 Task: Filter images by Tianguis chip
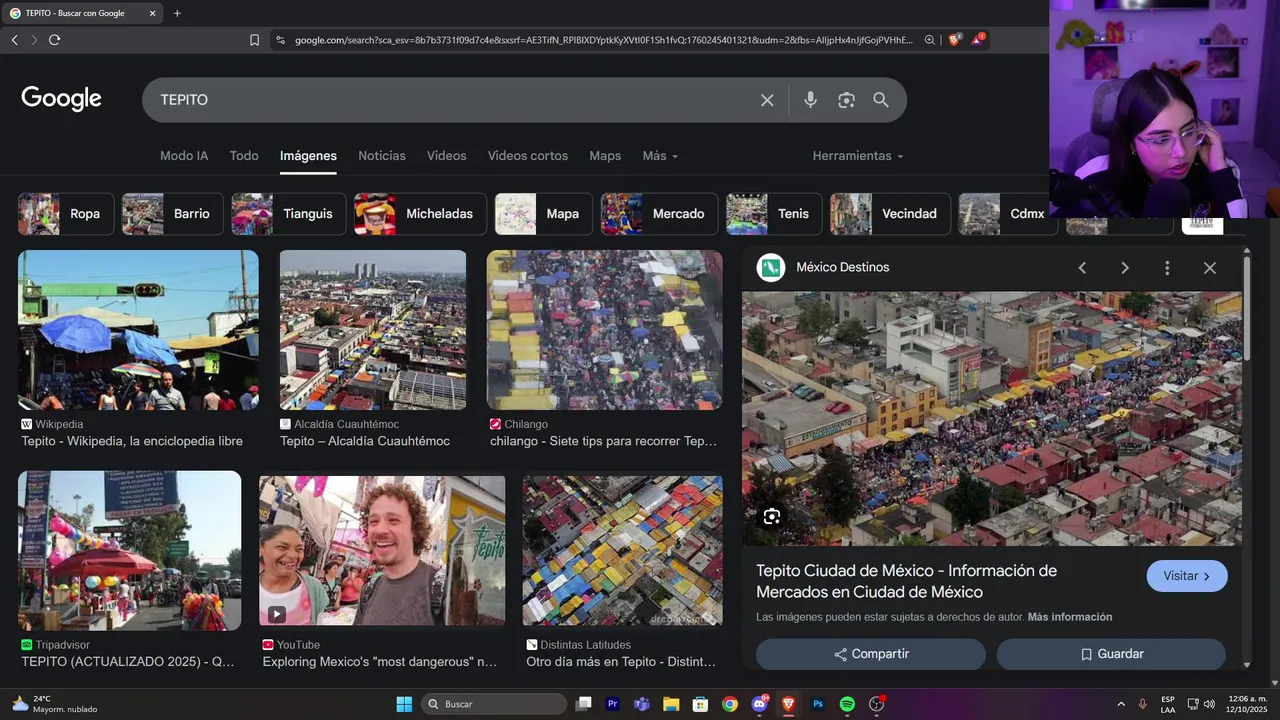(x=289, y=214)
